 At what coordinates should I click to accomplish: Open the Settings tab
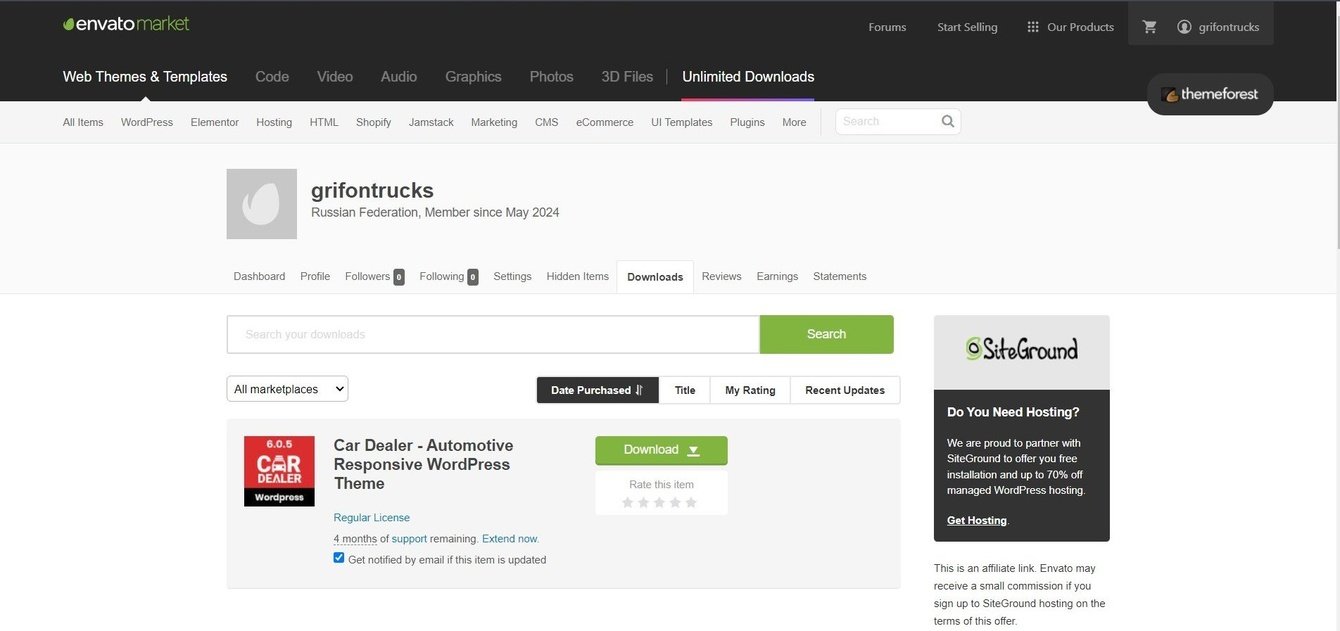coord(512,276)
